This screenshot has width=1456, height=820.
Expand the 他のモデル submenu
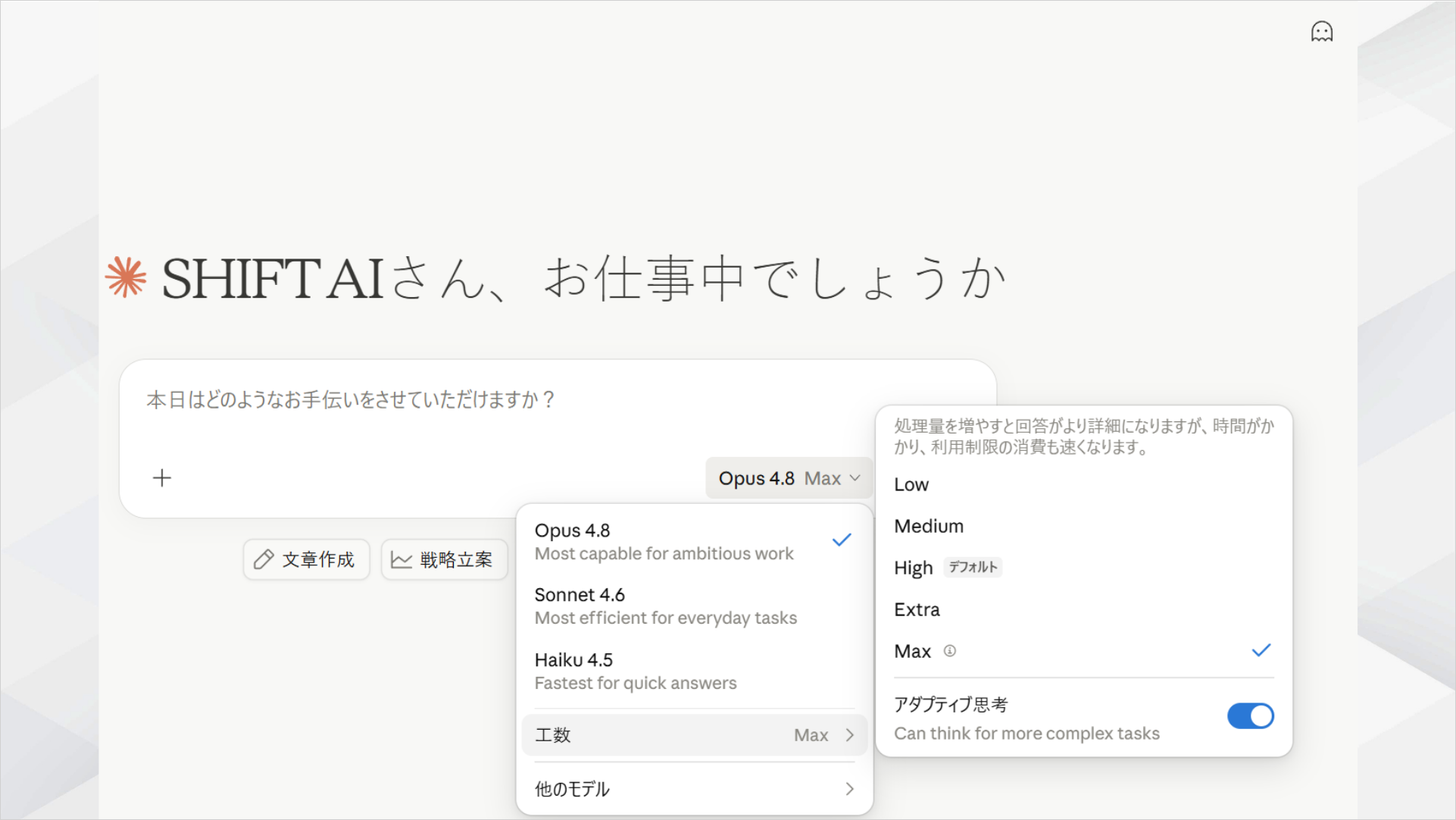[694, 789]
